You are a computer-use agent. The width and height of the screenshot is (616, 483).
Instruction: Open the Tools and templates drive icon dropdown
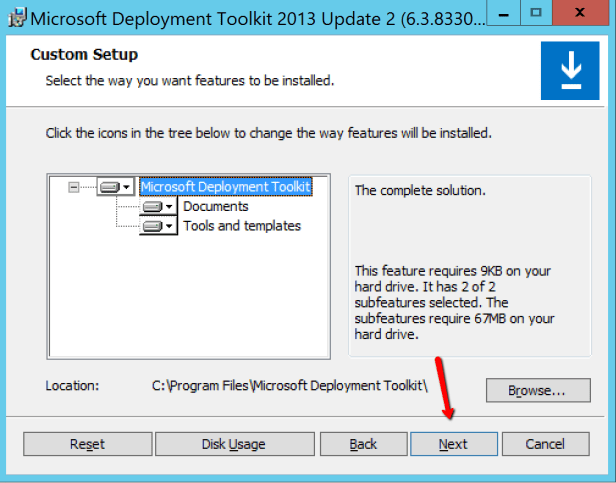click(158, 226)
